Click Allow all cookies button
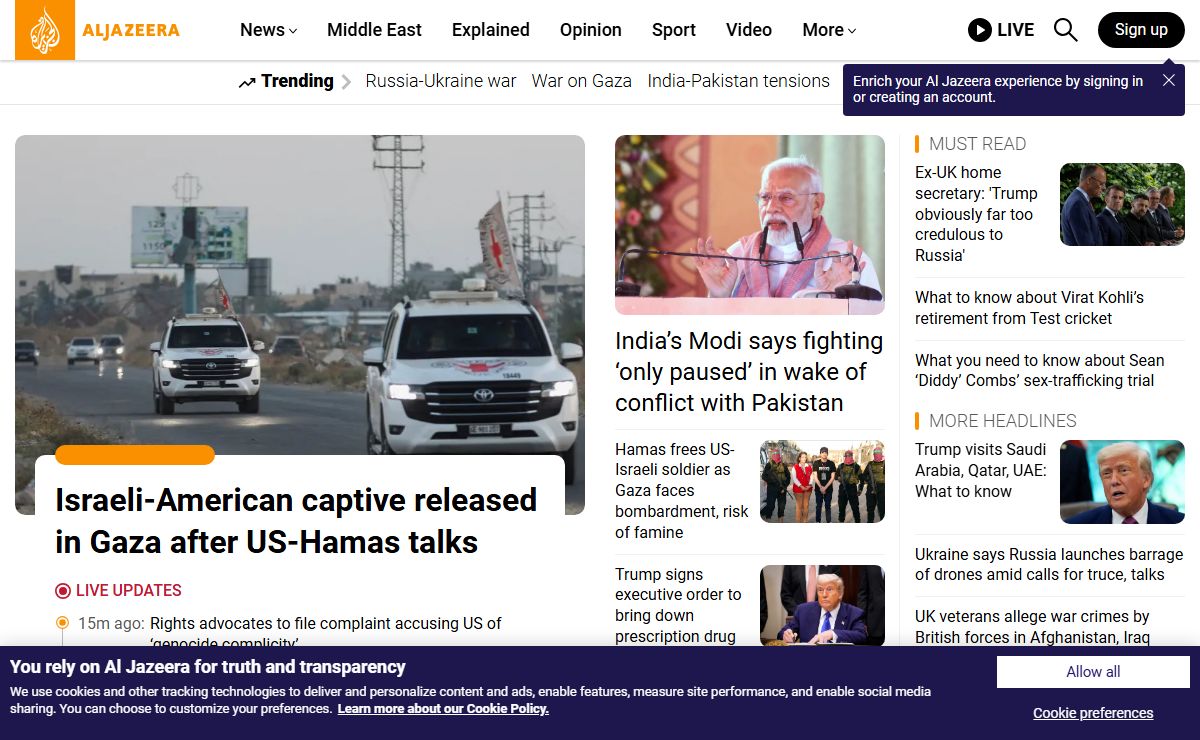This screenshot has height=740, width=1200. click(1093, 672)
